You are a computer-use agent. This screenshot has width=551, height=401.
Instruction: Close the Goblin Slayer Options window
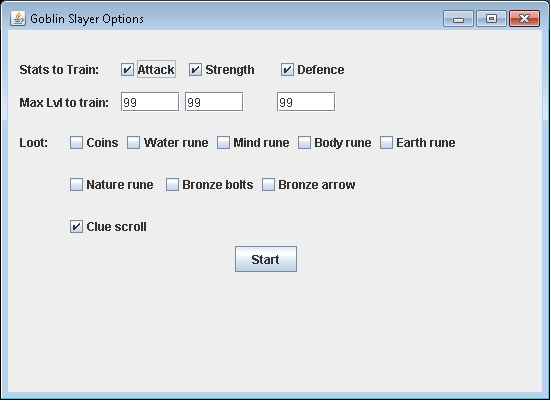coord(524,19)
